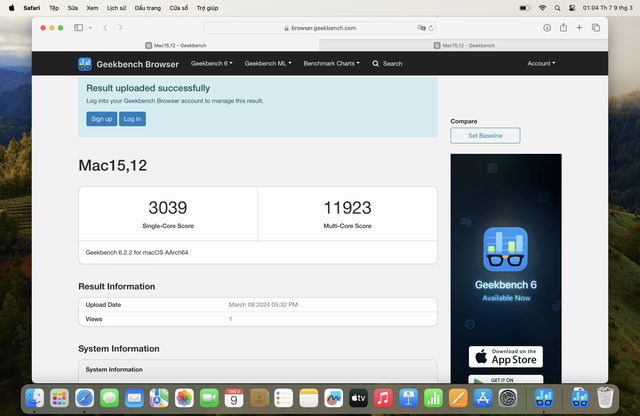
Task: Open the Dấu trang menu
Action: pos(148,8)
